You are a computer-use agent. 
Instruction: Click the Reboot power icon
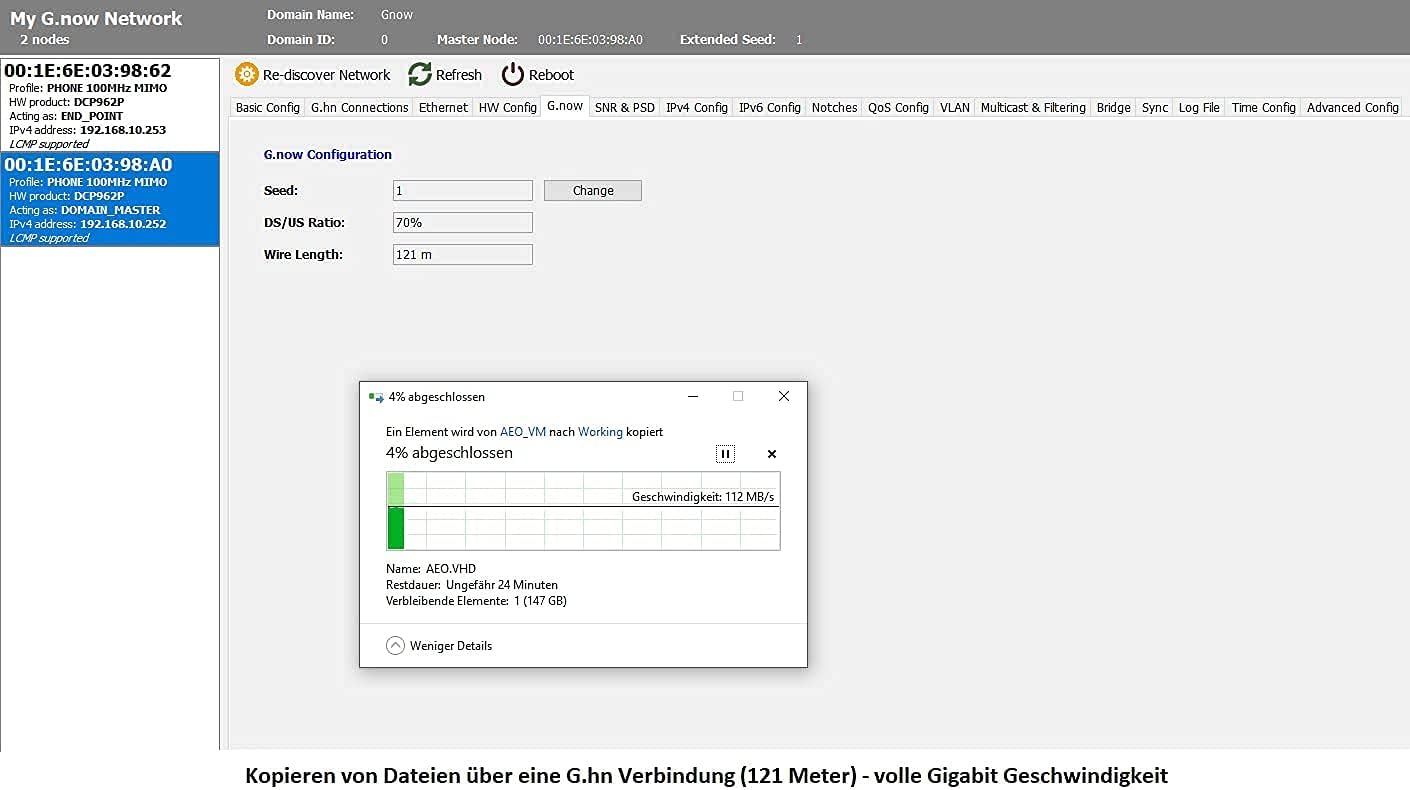click(513, 75)
